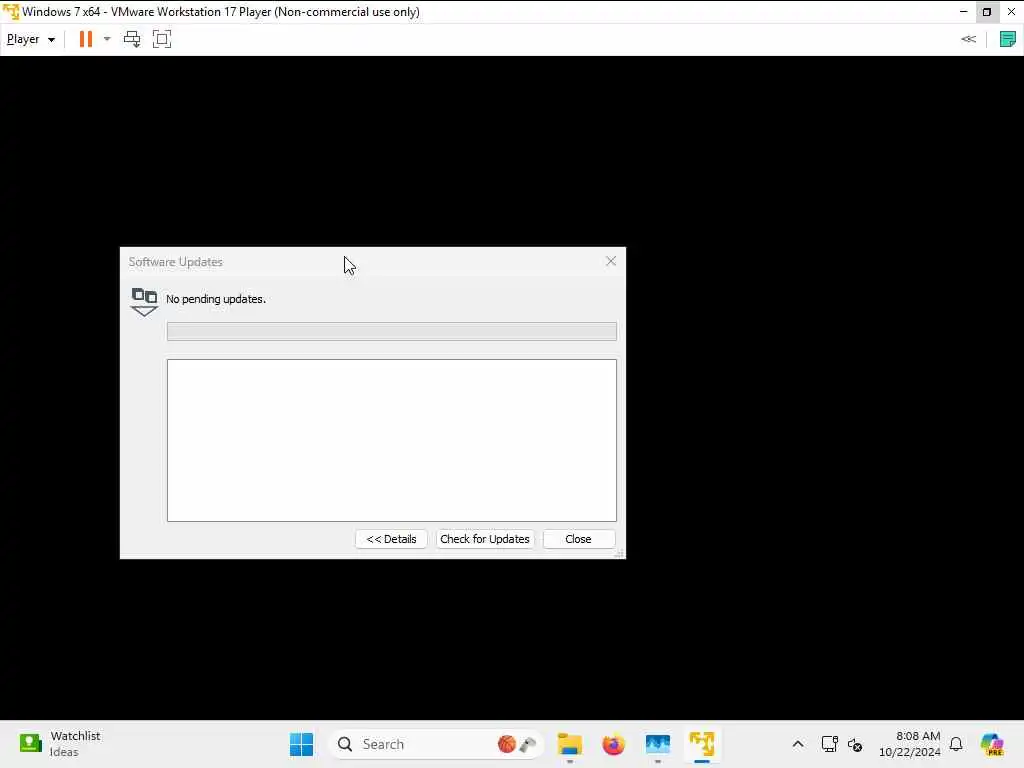Select VMware Player taskbar icon

click(x=702, y=744)
